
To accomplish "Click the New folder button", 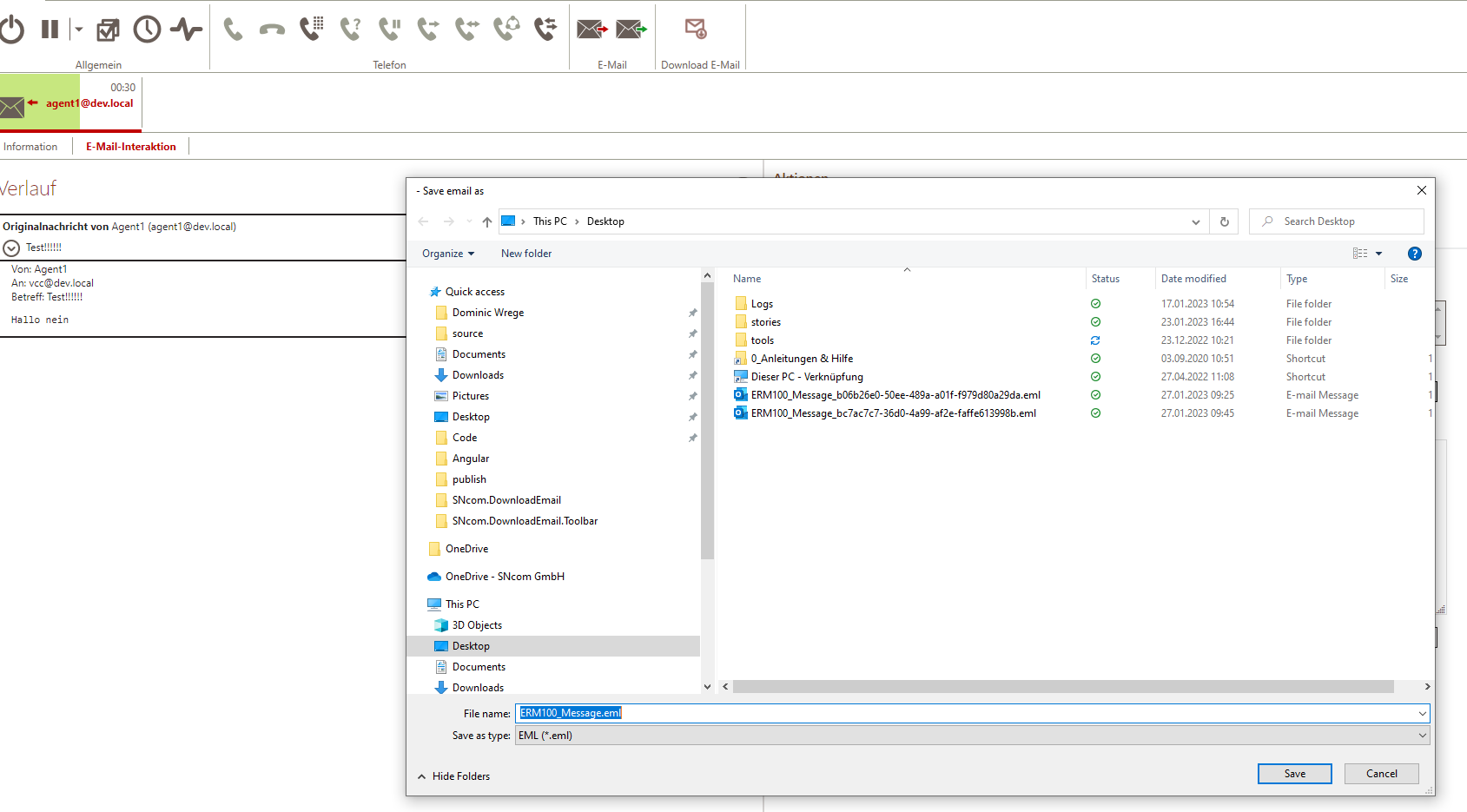I will pos(526,254).
